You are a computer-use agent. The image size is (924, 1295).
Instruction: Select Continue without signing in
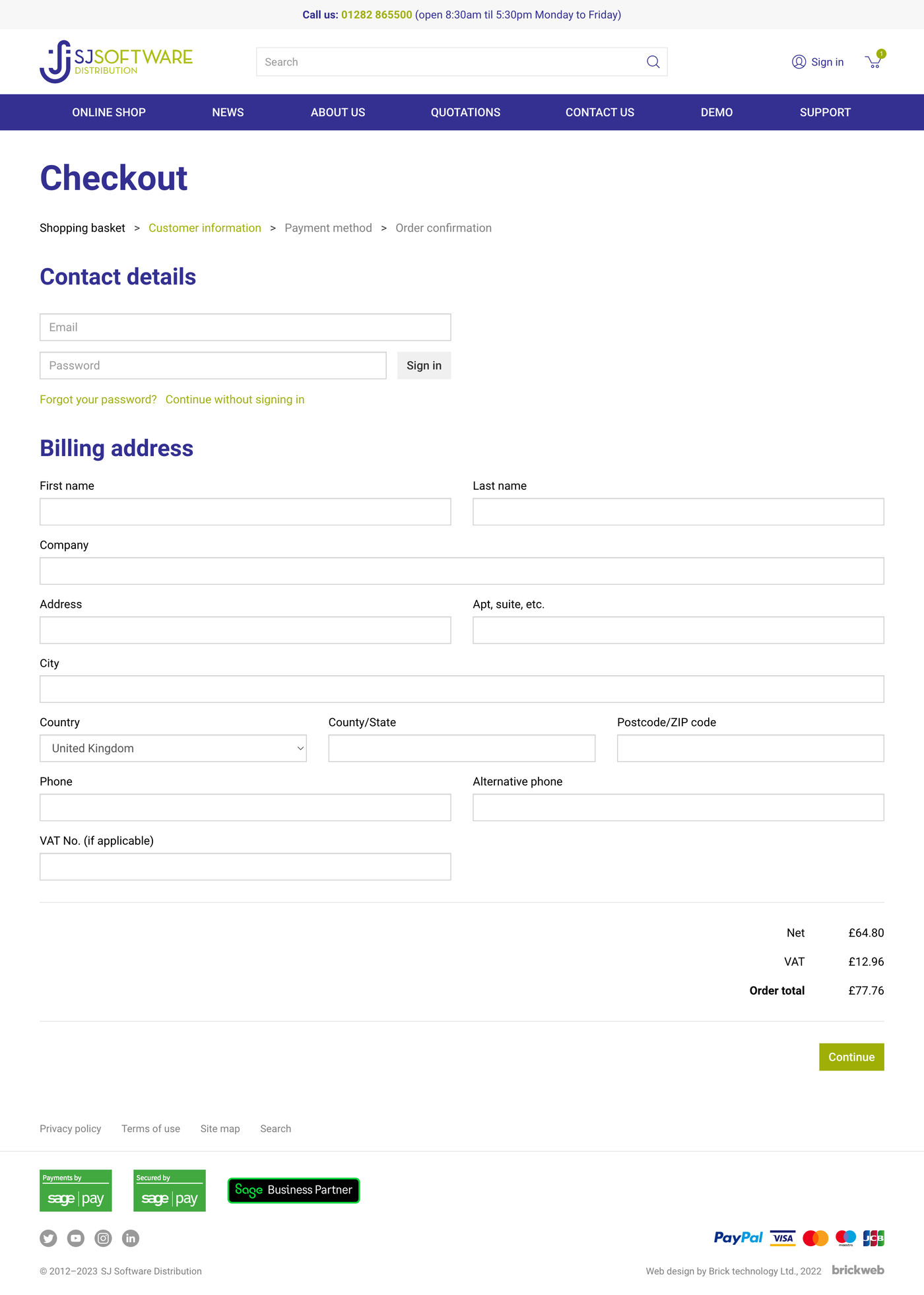click(234, 399)
